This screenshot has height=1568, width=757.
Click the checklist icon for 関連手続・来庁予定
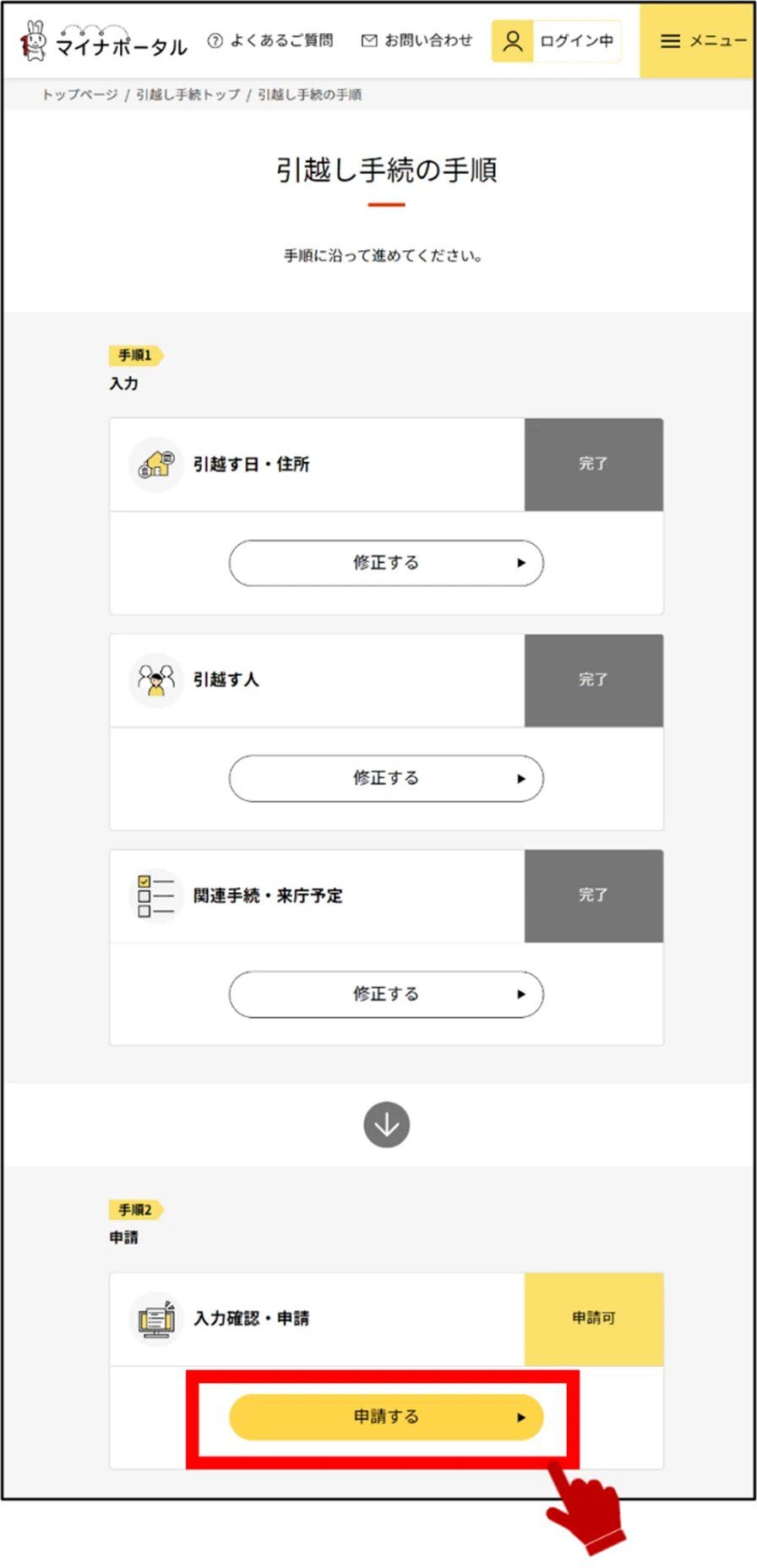tap(156, 896)
